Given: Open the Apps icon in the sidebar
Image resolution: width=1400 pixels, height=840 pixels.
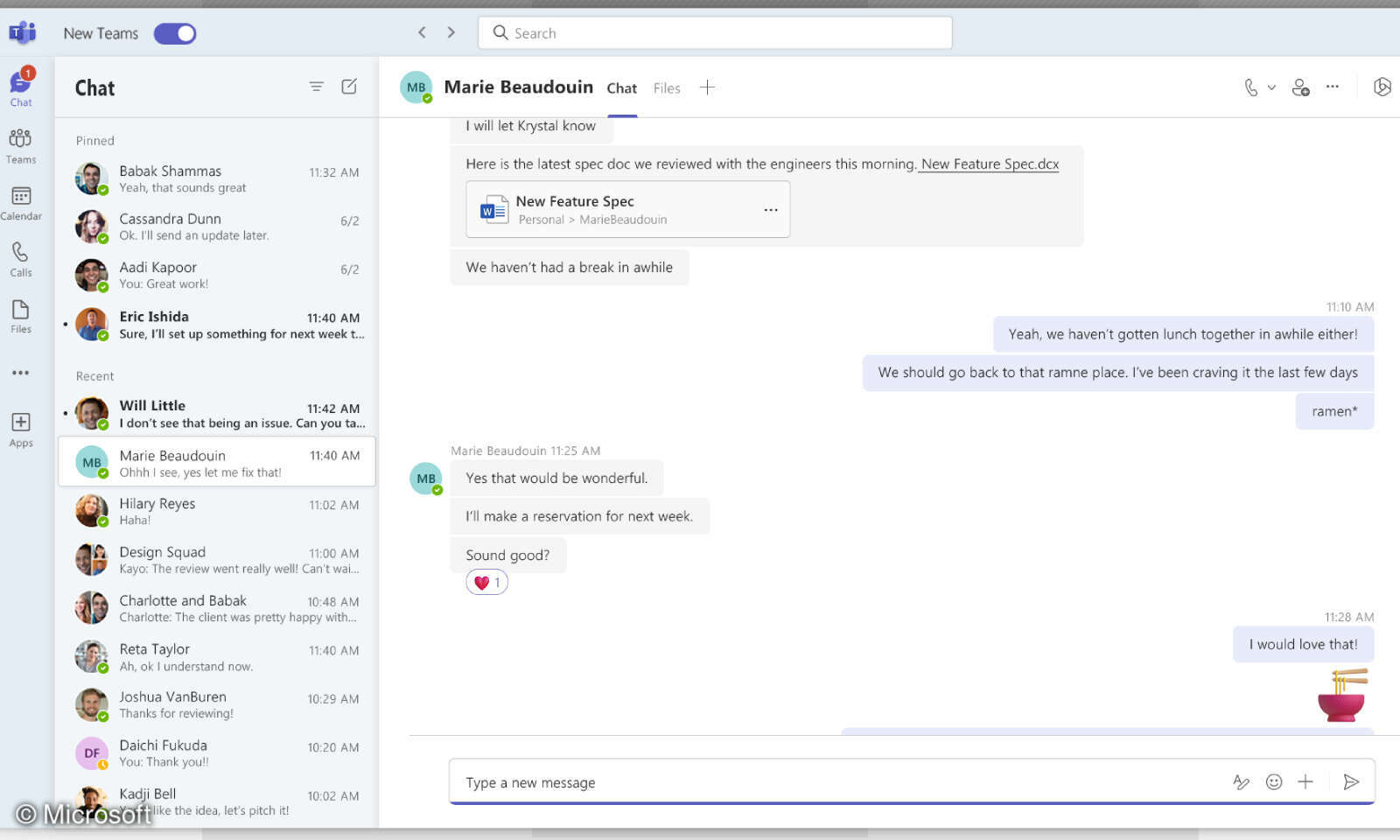Looking at the screenshot, I should tap(20, 426).
